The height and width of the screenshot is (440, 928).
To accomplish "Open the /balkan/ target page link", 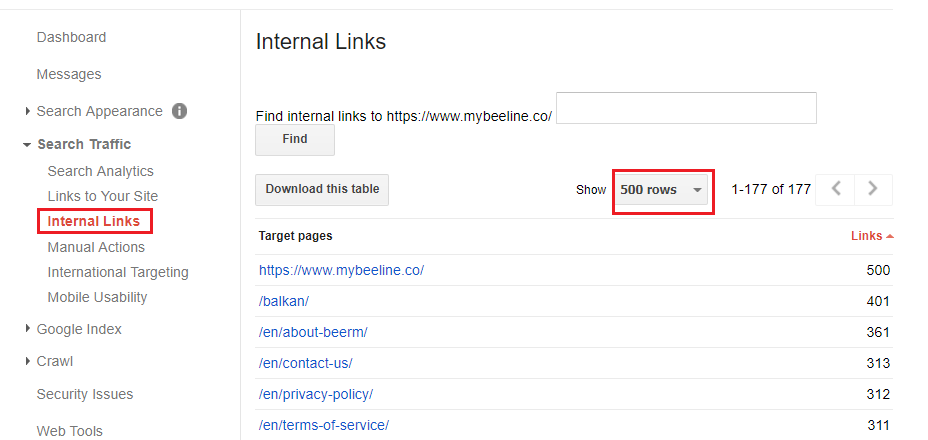I will 284,301.
